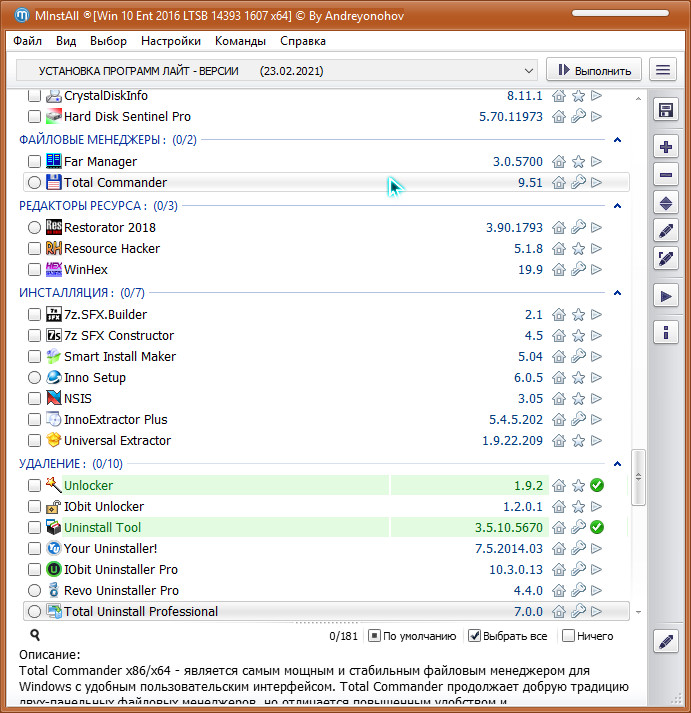Click the up-down move arrows icon in sidebar
The image size is (691, 713).
(x=666, y=203)
